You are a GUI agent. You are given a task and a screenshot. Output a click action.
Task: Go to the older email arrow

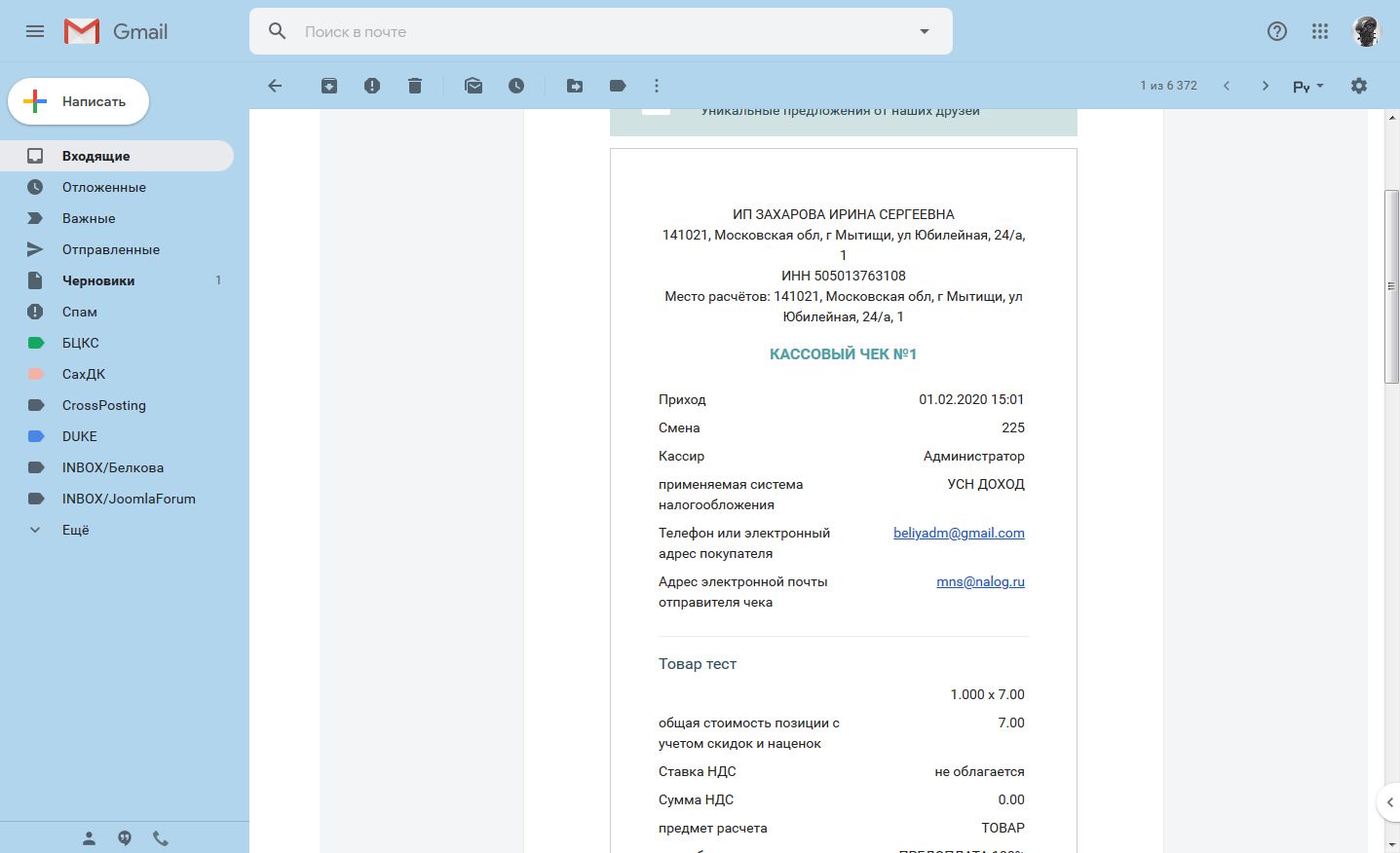(1266, 86)
